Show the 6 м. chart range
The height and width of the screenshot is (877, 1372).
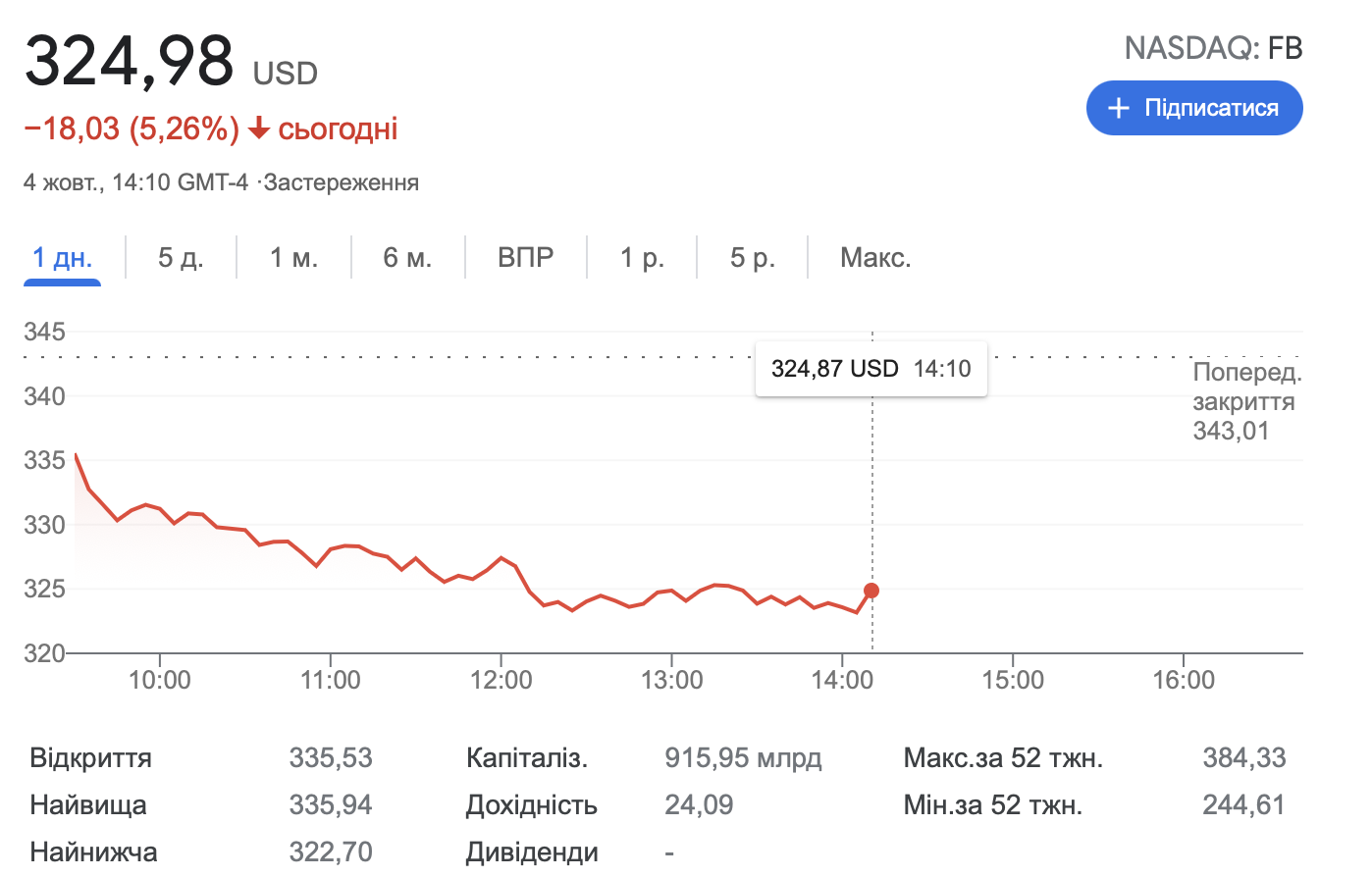(x=407, y=258)
